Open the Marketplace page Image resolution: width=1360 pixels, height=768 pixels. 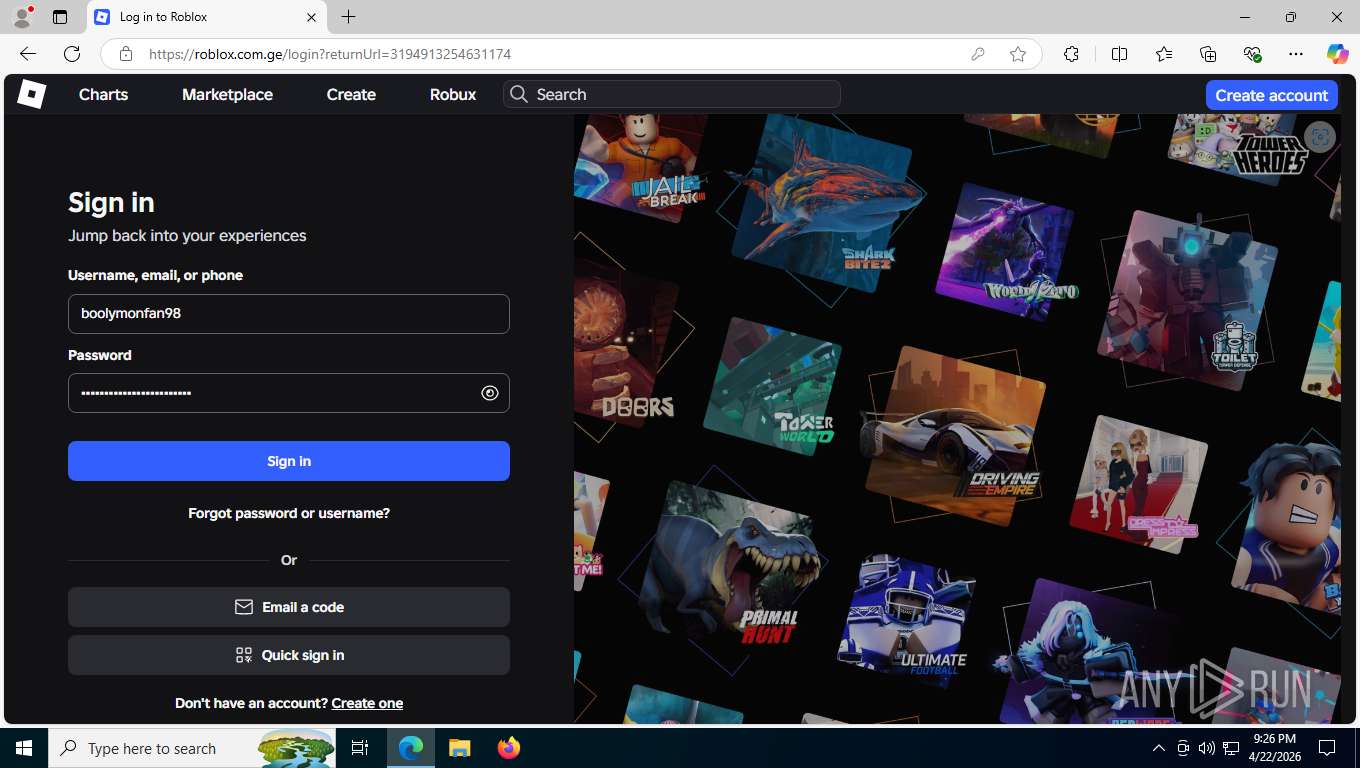227,94
